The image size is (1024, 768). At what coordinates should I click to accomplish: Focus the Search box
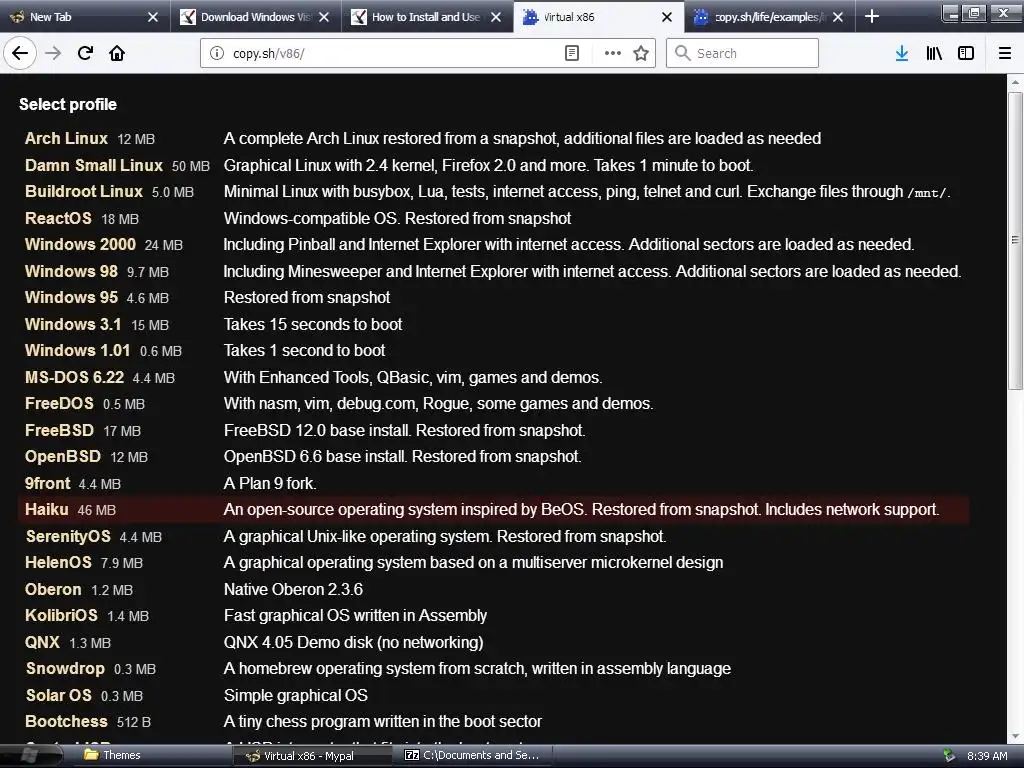pyautogui.click(x=743, y=53)
